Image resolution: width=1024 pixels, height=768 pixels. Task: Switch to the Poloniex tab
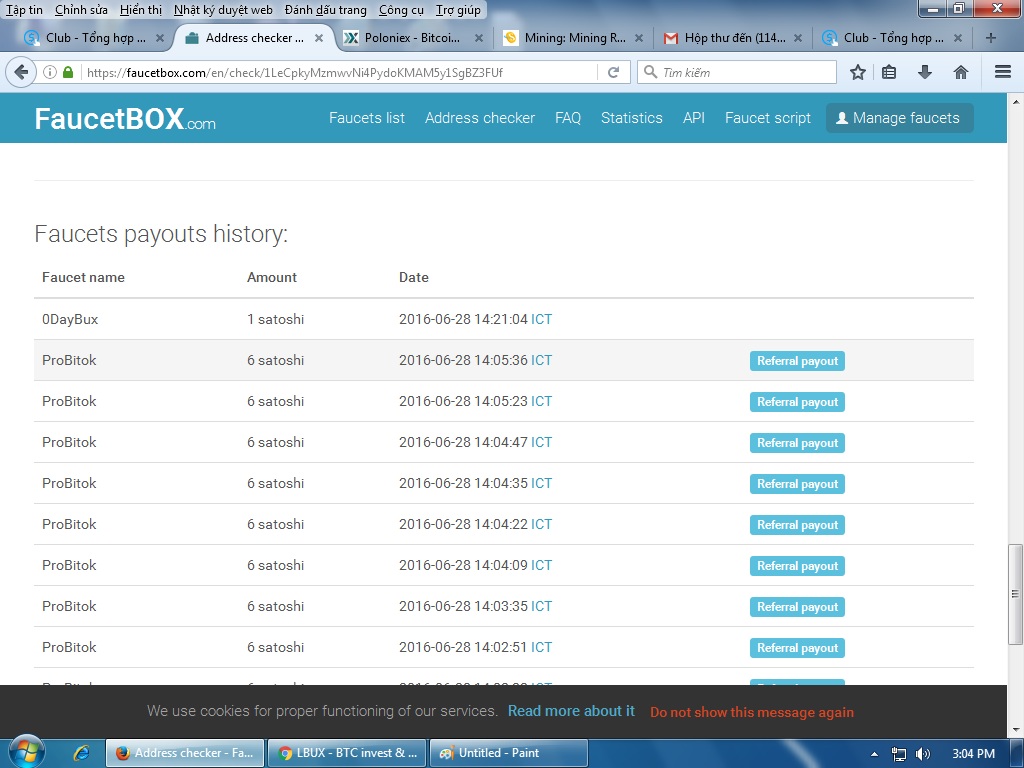[410, 38]
